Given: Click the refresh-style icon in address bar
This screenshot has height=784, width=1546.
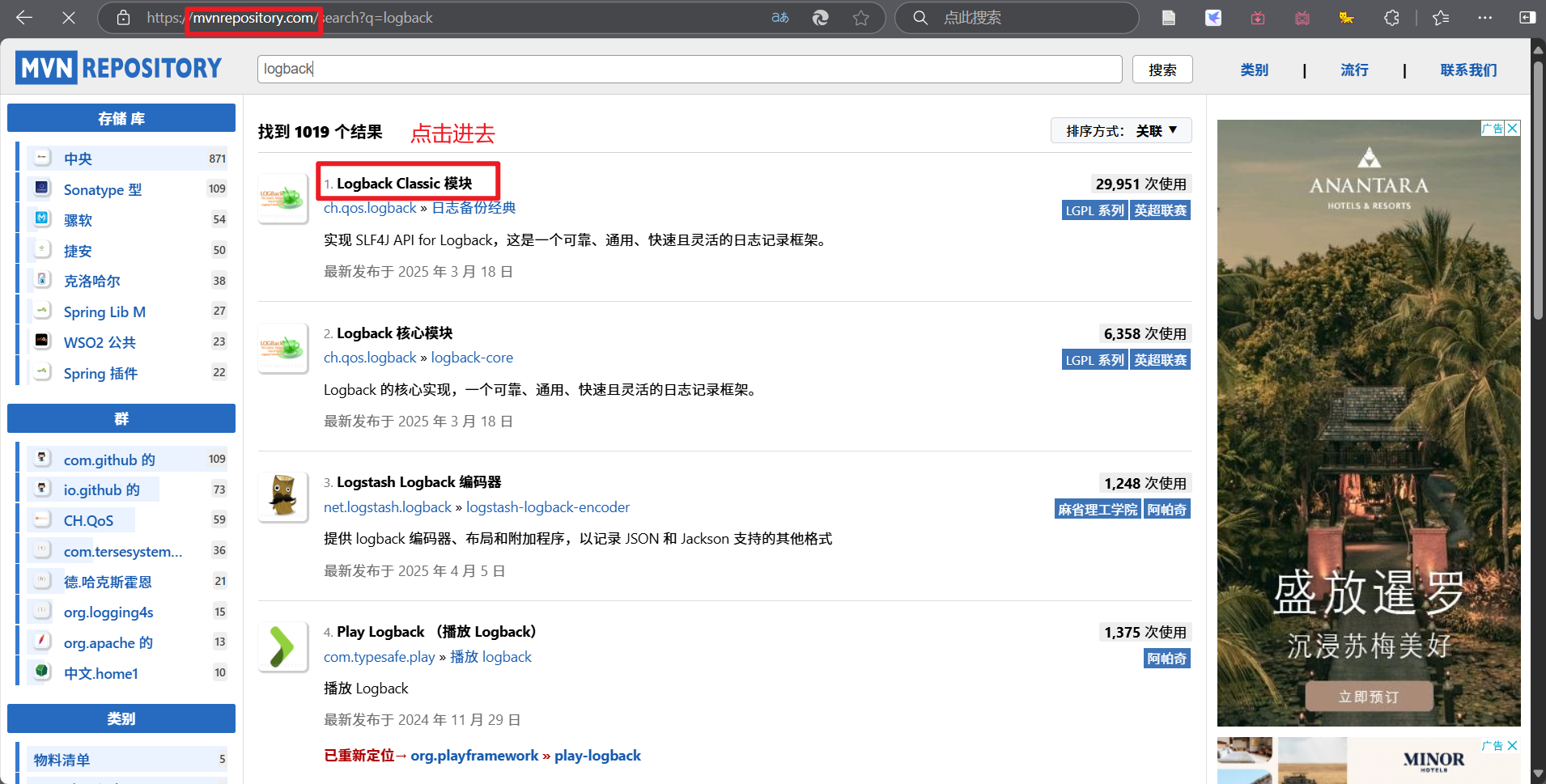Looking at the screenshot, I should 820,17.
